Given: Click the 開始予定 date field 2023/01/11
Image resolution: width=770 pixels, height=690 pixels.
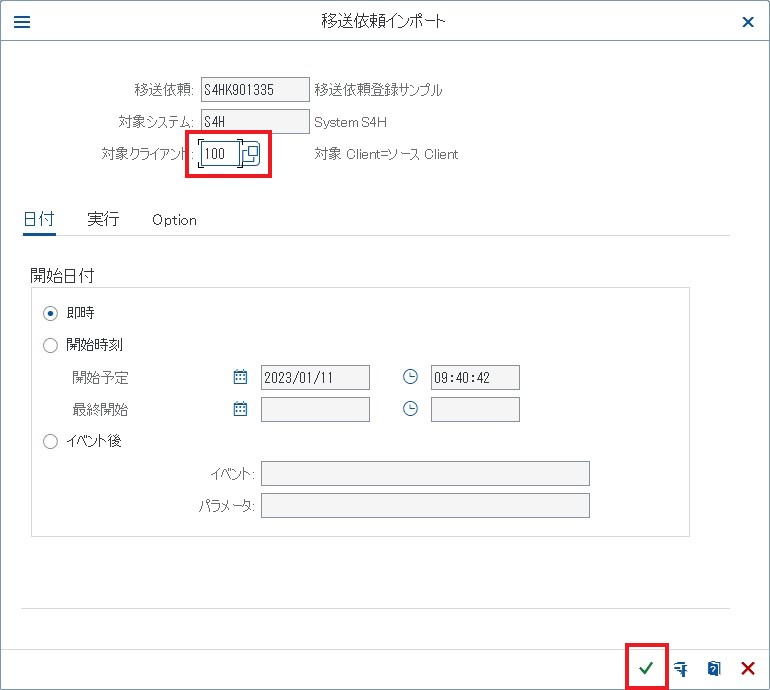Looking at the screenshot, I should click(314, 377).
